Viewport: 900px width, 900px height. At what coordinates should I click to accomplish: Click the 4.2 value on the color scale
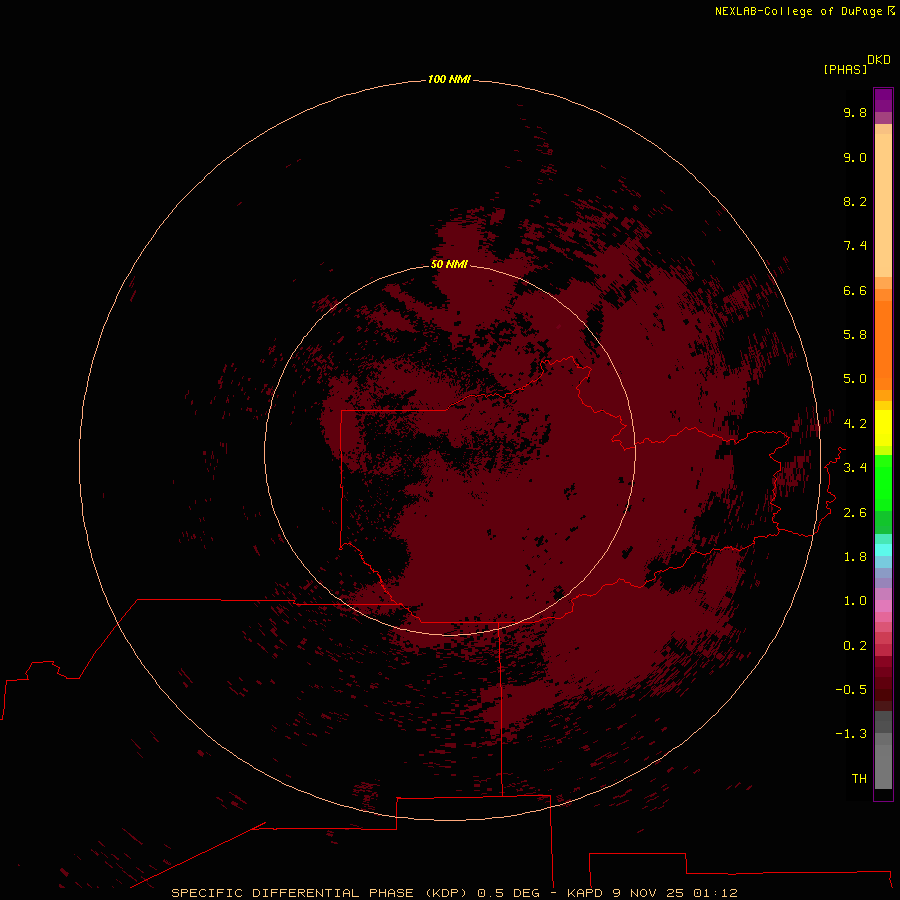coord(855,424)
